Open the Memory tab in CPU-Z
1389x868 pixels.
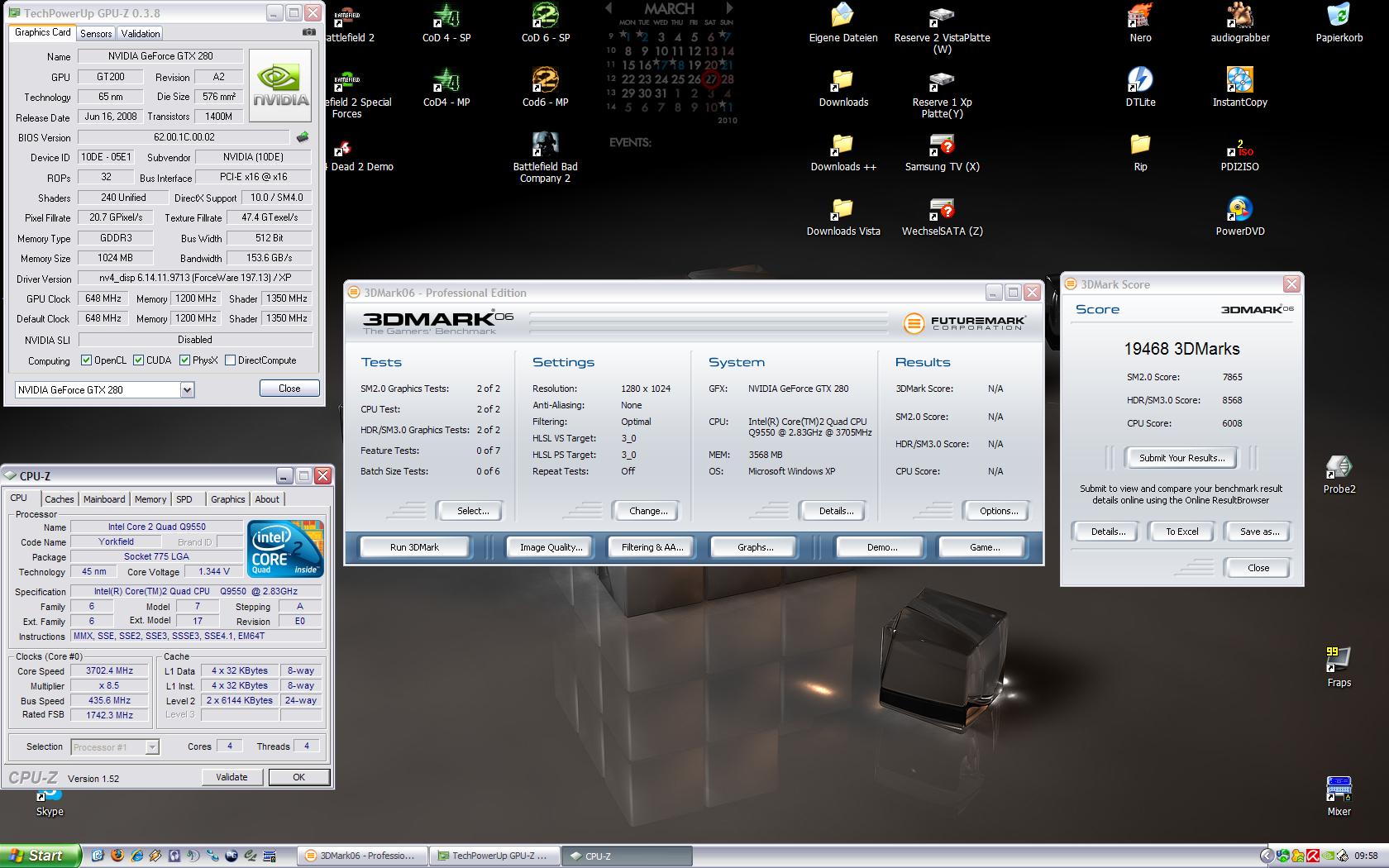click(x=150, y=499)
